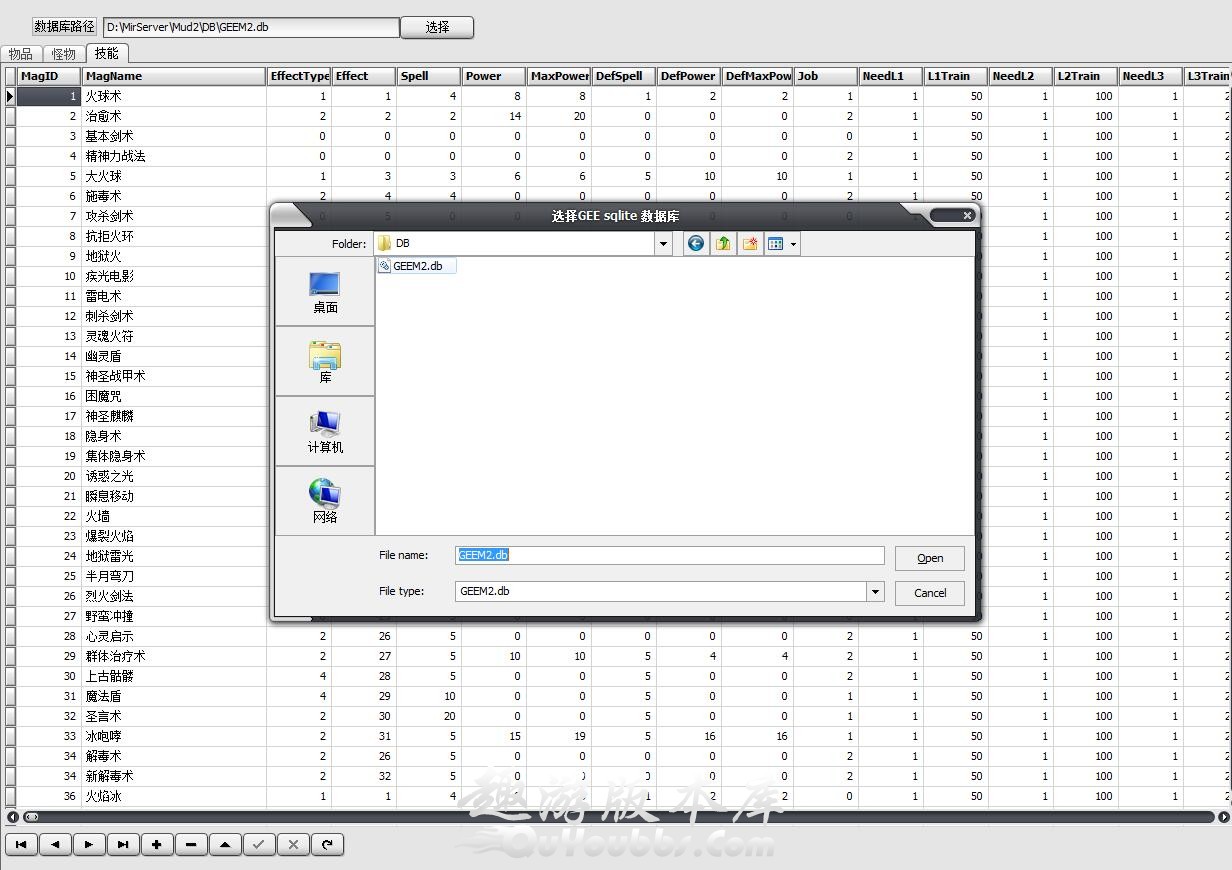Click the 数据库路径 path input field

pyautogui.click(x=251, y=27)
